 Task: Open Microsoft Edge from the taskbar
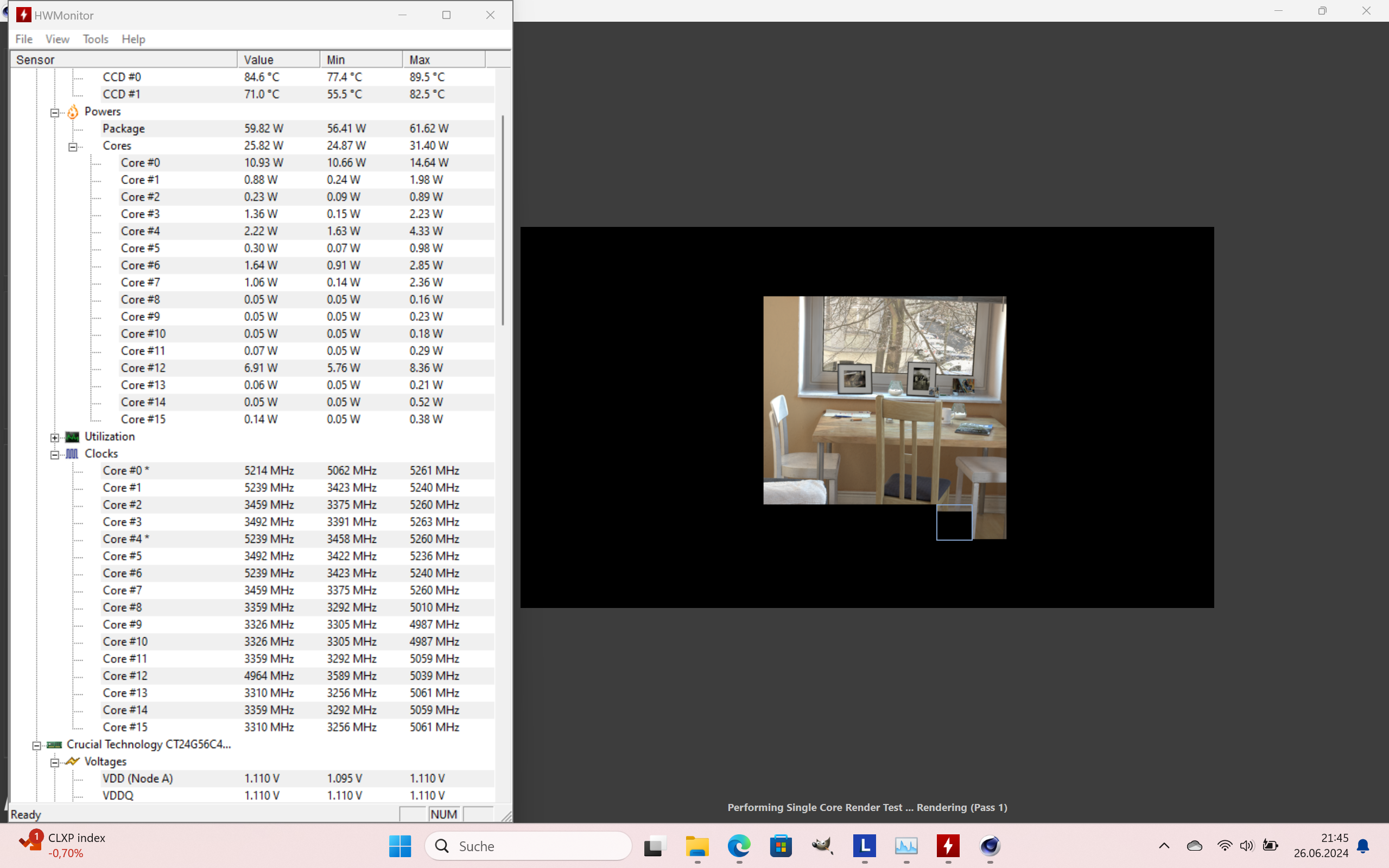pyautogui.click(x=739, y=846)
